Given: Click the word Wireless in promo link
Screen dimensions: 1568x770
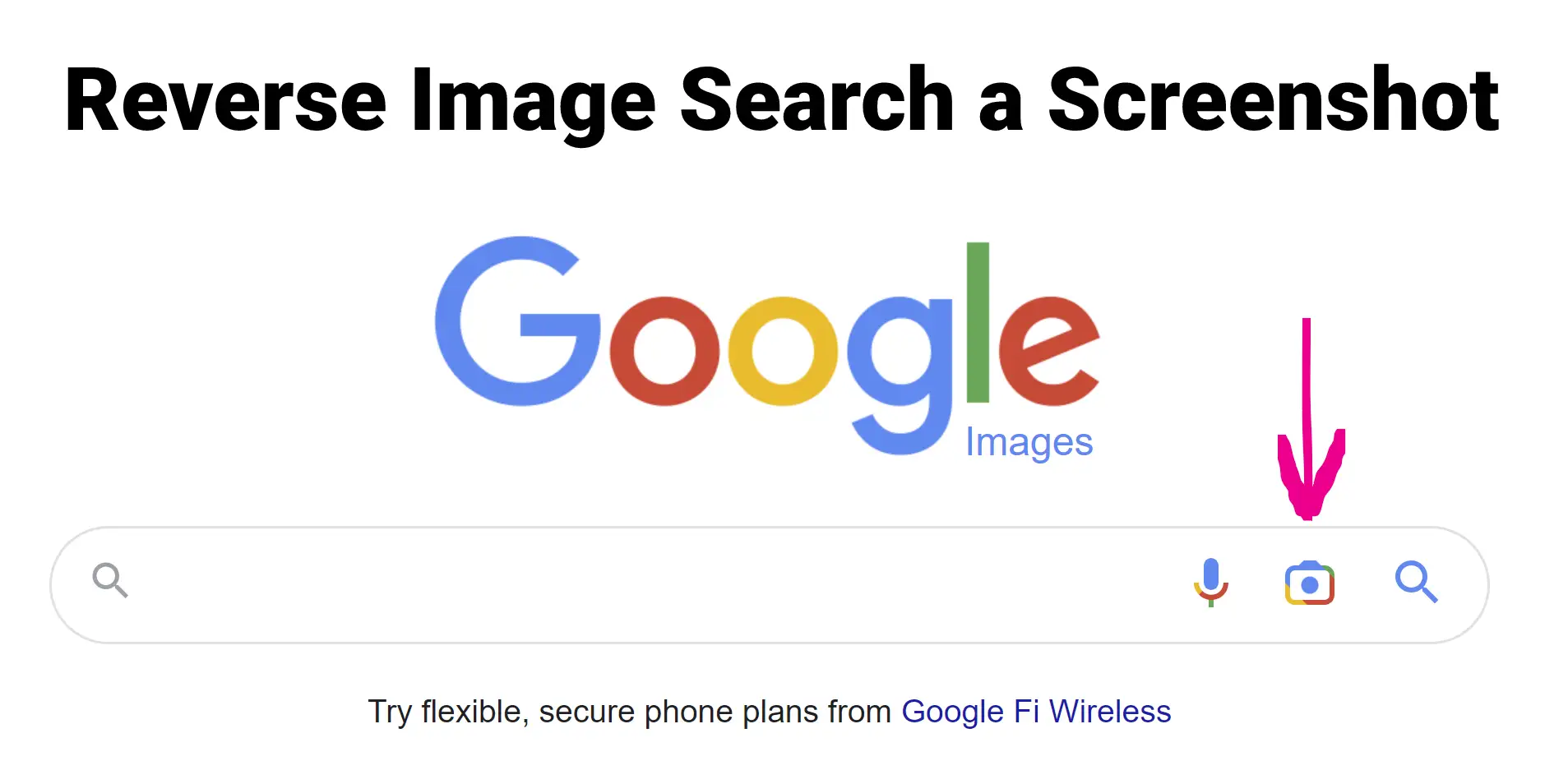Looking at the screenshot, I should [1110, 712].
